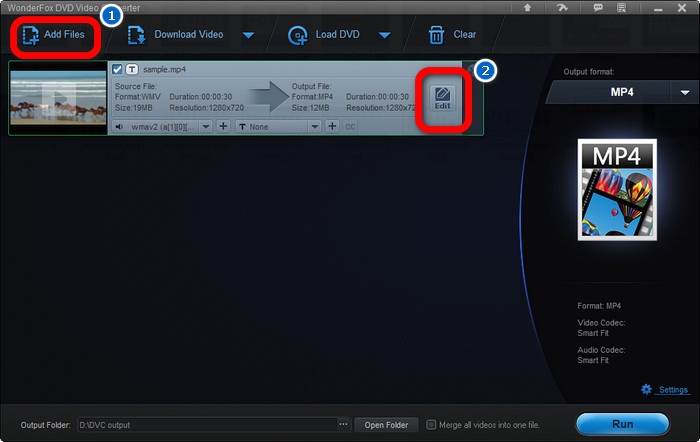Image resolution: width=700 pixels, height=442 pixels.
Task: Click the T rename icon beside sample.mp4
Action: pos(132,69)
